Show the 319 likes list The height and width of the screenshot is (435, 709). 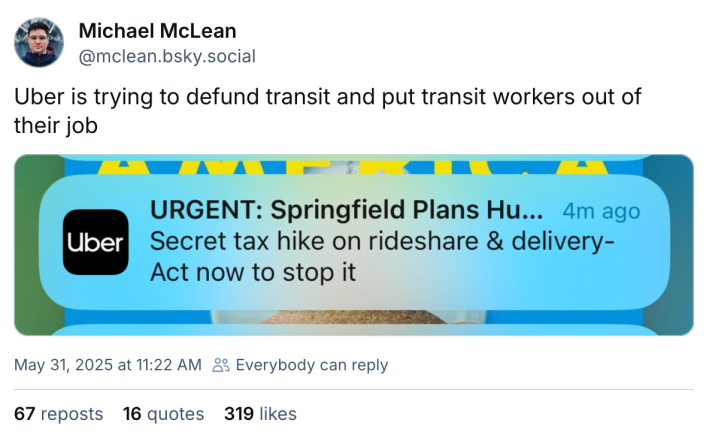point(260,414)
